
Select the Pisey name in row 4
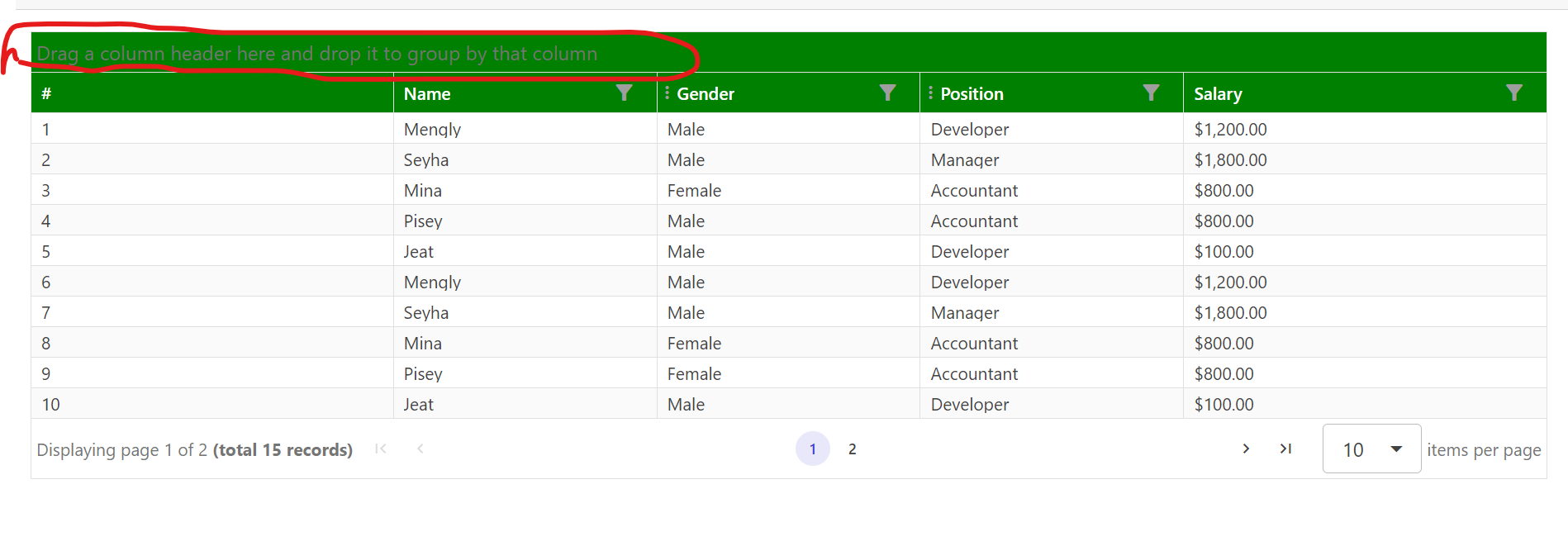coord(423,221)
